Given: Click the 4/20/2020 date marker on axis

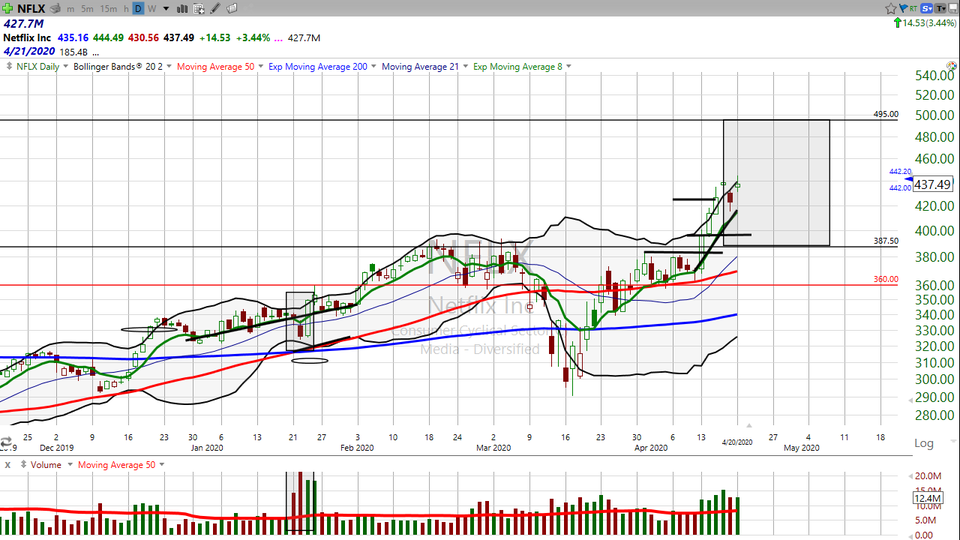Looking at the screenshot, I should tap(737, 442).
